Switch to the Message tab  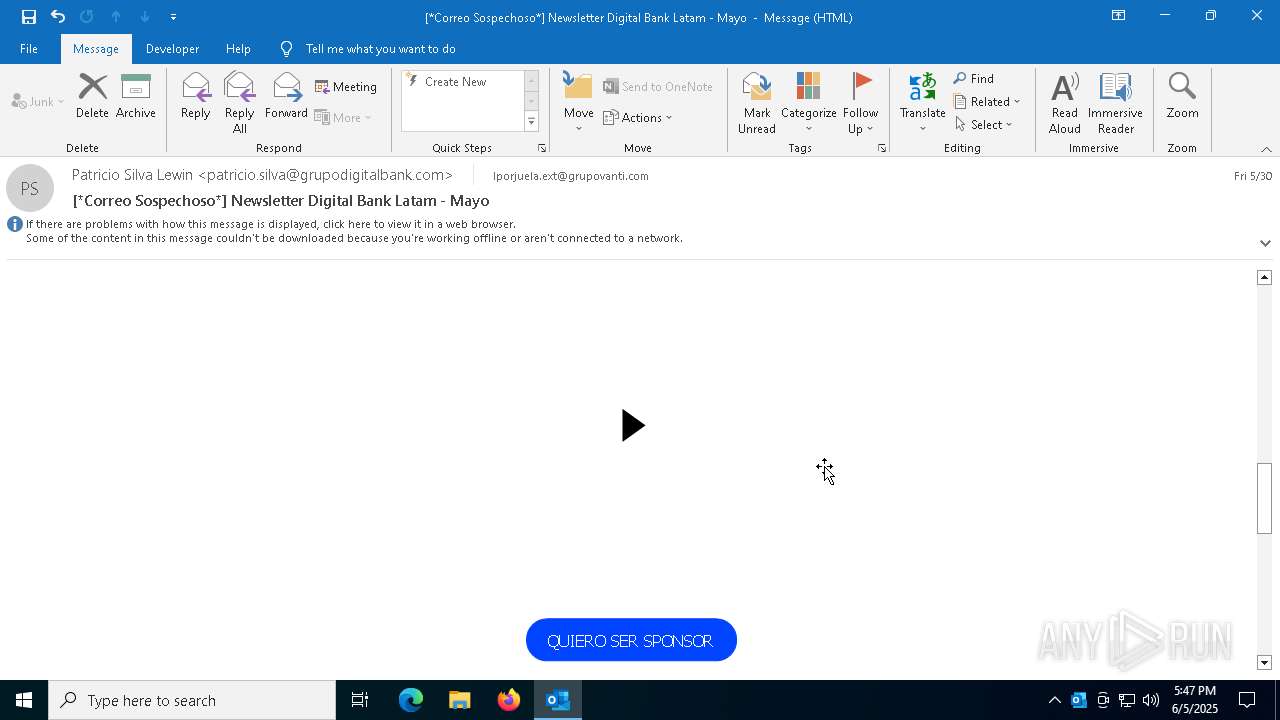coord(96,49)
